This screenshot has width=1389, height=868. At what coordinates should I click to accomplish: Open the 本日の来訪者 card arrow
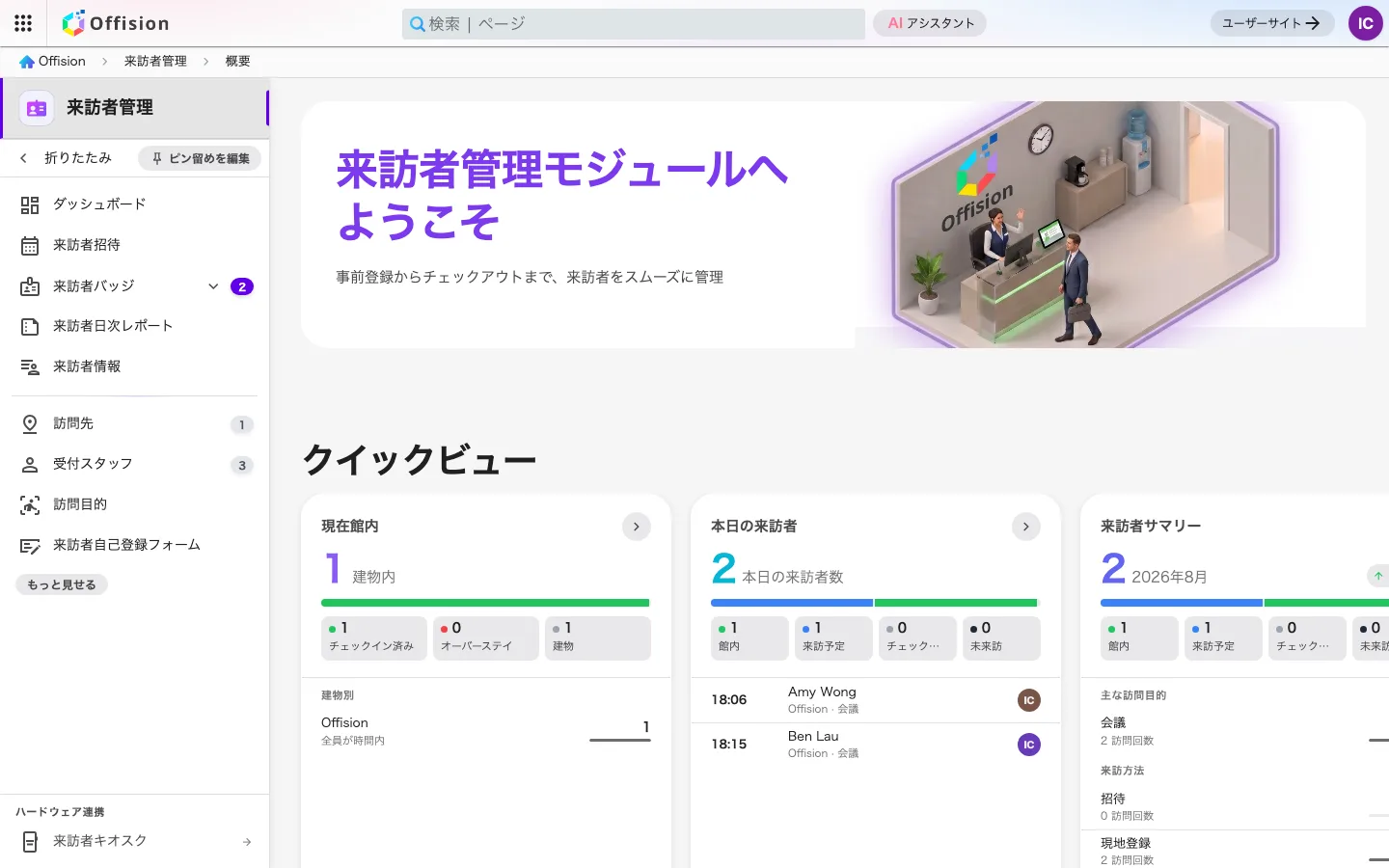point(1026,527)
